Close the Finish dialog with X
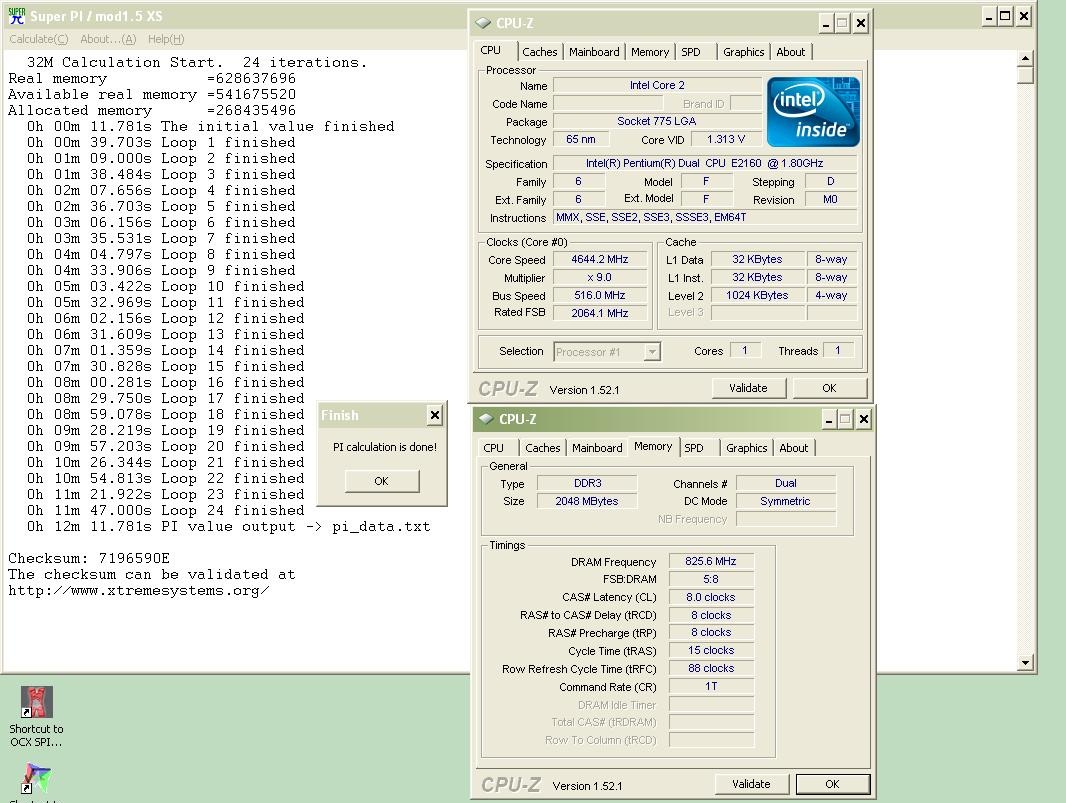This screenshot has height=803, width=1066. (x=434, y=415)
